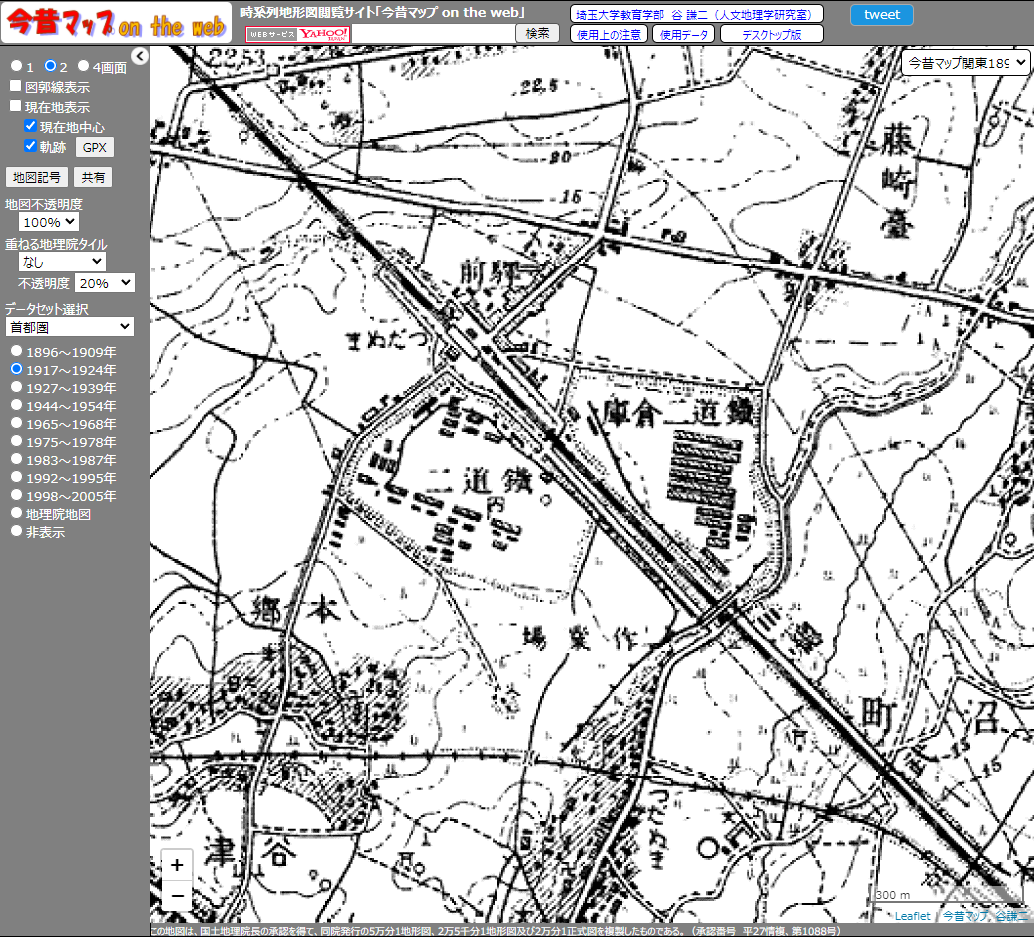Select the 1896～1909年 map period
This screenshot has height=937, width=1034.
[16, 351]
